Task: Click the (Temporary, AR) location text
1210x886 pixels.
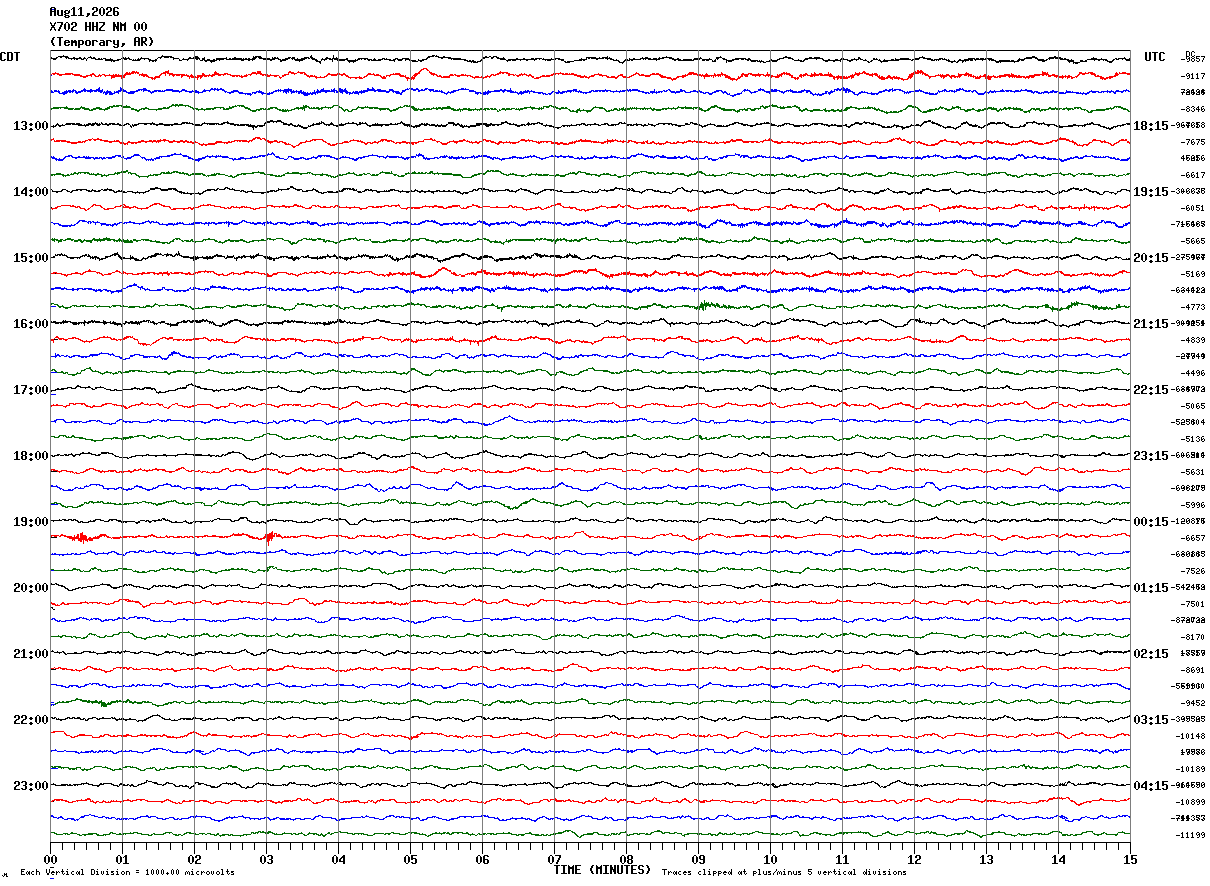Action: (102, 42)
